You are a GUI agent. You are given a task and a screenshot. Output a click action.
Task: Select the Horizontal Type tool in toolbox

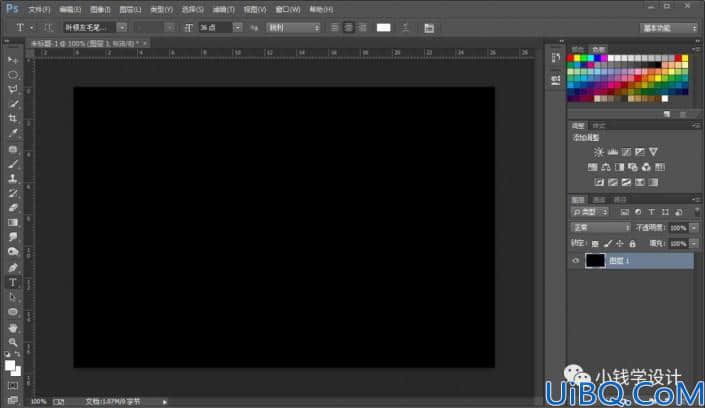pos(13,282)
